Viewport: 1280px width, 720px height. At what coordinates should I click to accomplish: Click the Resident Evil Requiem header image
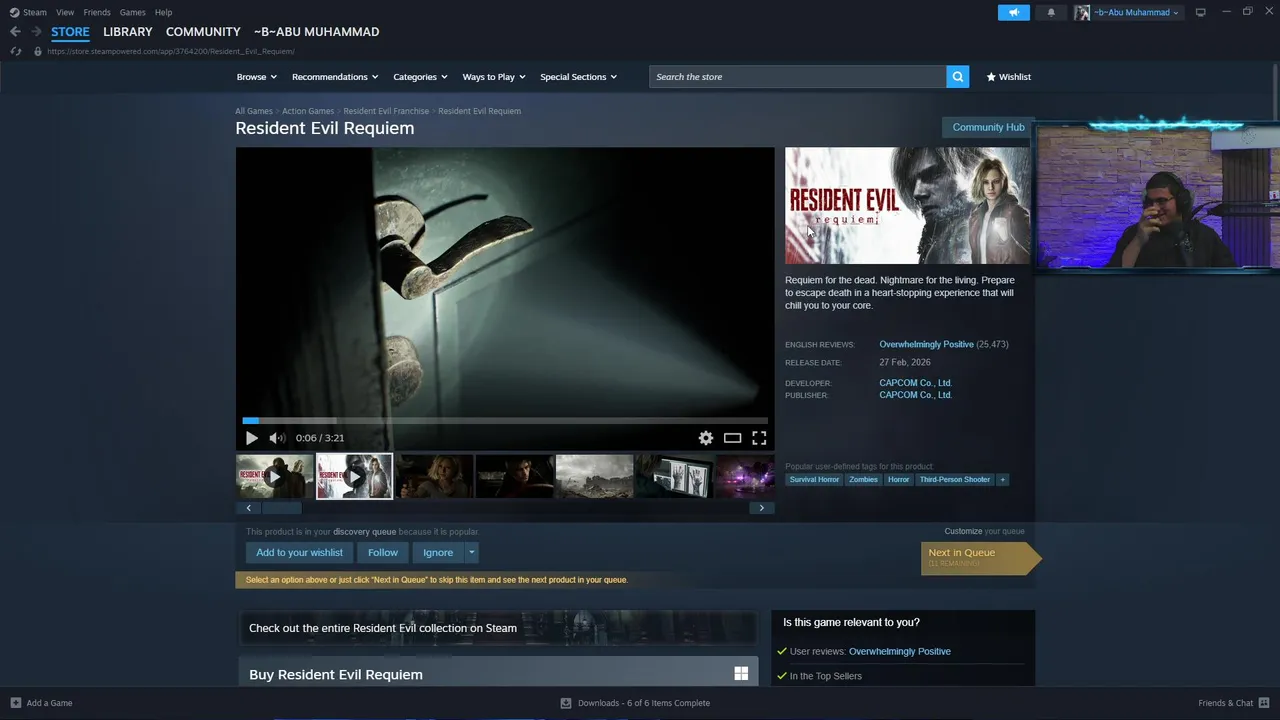(x=907, y=206)
